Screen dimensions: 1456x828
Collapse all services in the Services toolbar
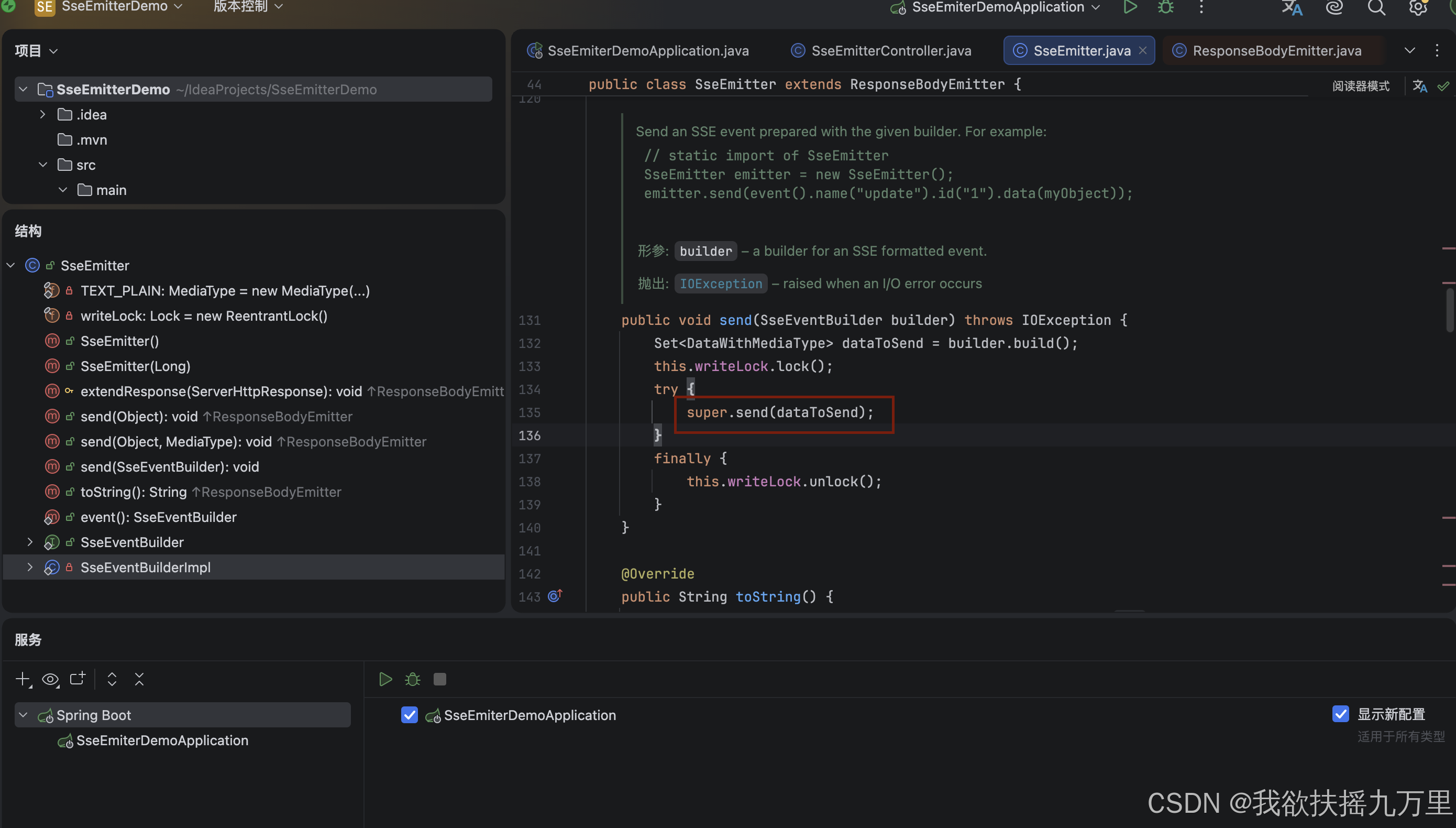pyautogui.click(x=139, y=679)
